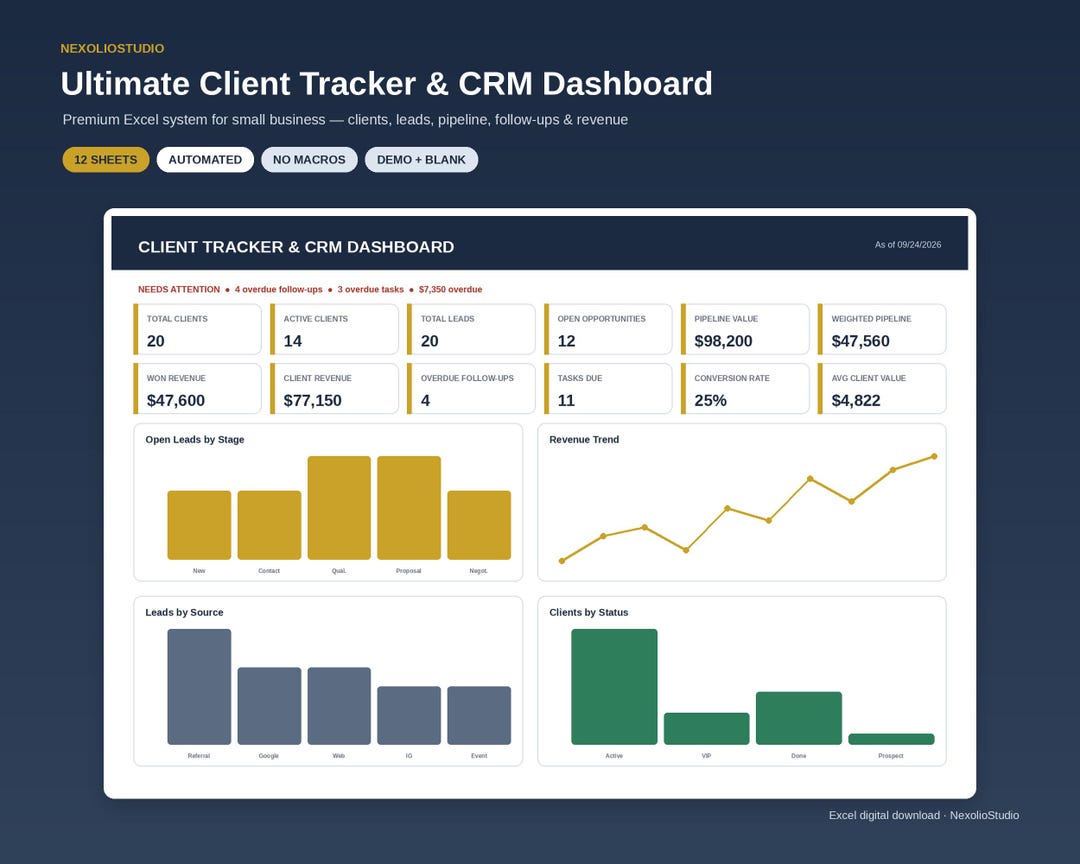Select the Overdue Follow-Ups card

point(472,389)
